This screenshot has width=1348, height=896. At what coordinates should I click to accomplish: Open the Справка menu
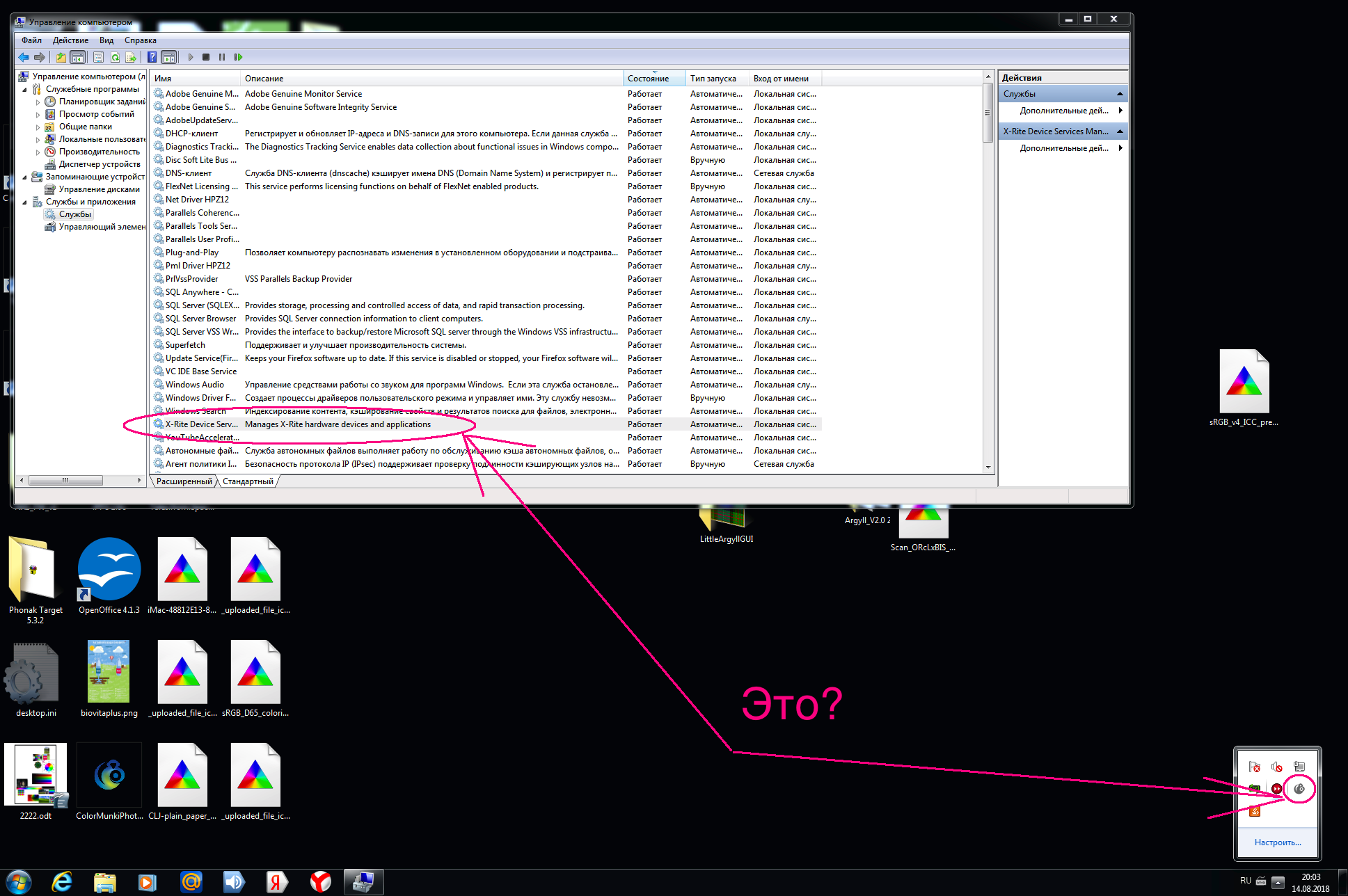(x=140, y=40)
